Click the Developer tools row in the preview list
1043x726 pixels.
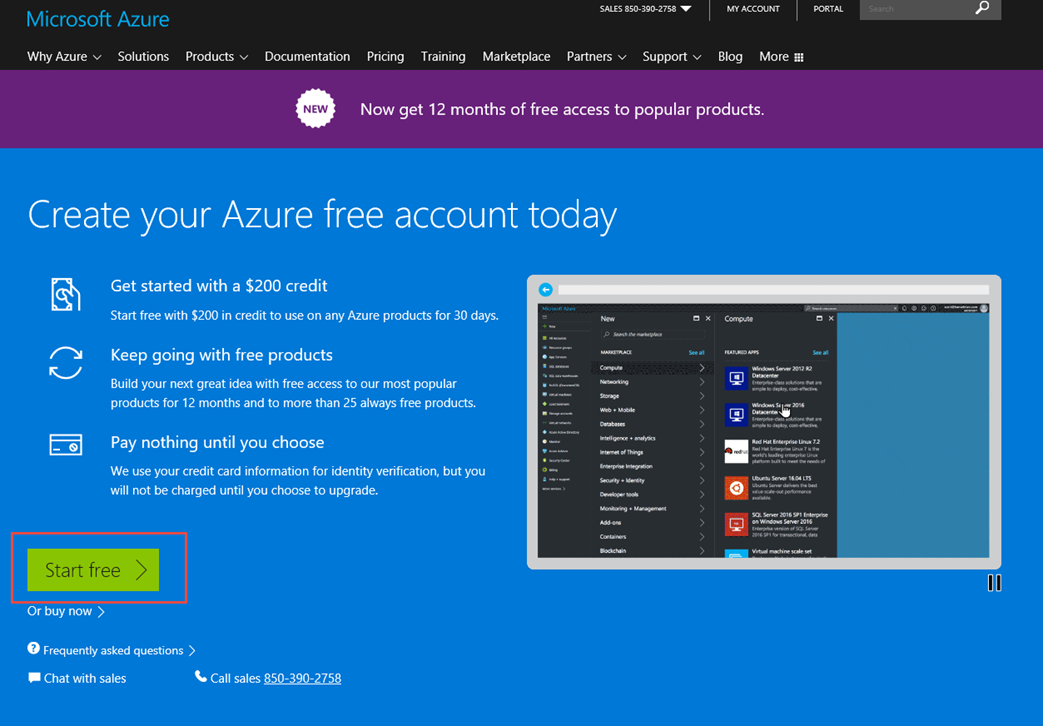tap(652, 494)
